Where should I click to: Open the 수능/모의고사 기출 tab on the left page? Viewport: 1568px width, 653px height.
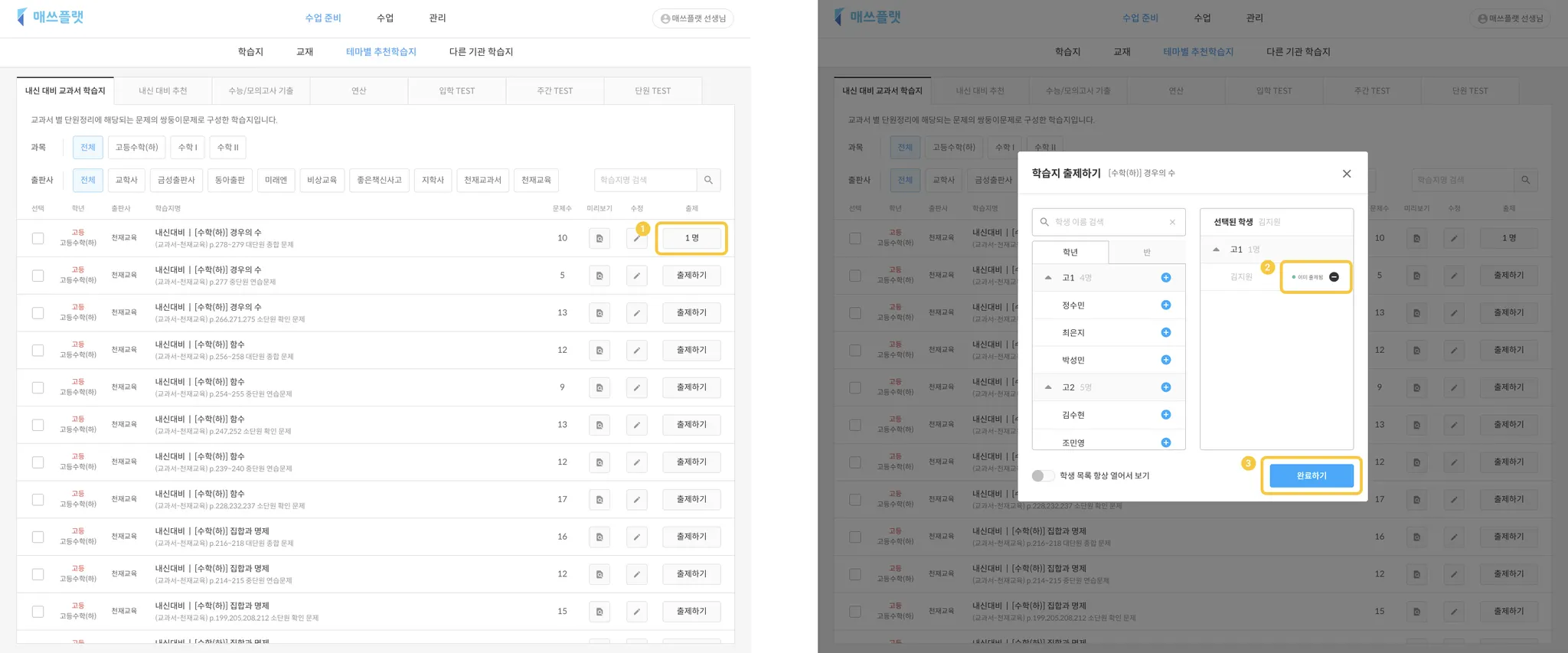261,90
